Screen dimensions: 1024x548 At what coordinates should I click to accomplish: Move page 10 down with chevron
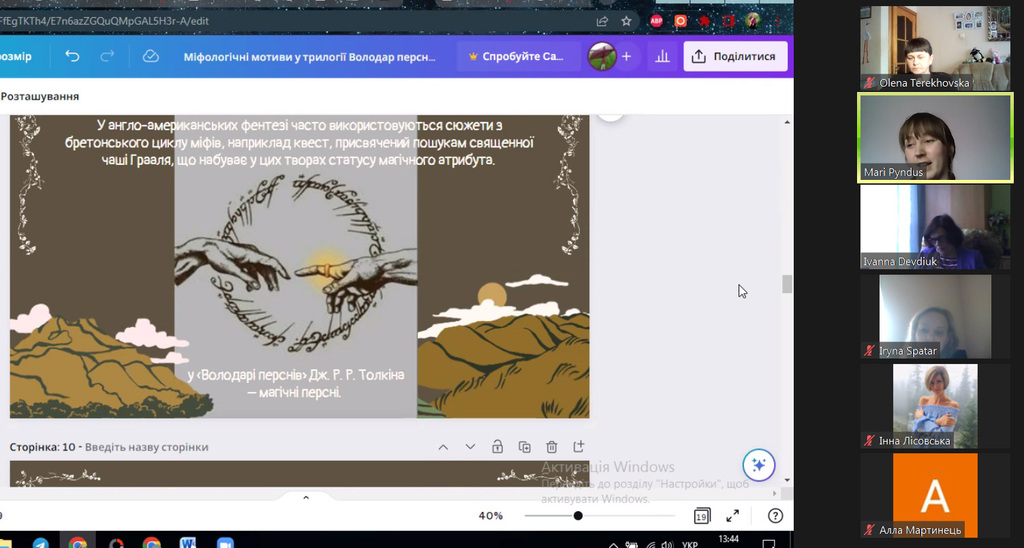point(470,447)
